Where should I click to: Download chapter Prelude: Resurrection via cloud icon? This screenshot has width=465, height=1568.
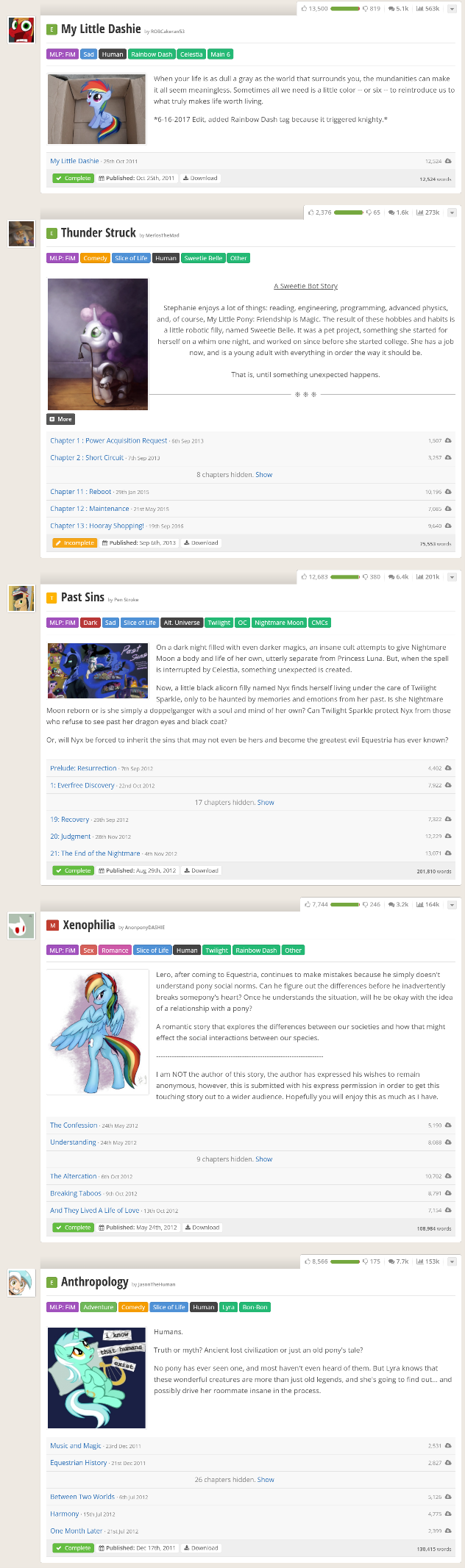[x=448, y=768]
